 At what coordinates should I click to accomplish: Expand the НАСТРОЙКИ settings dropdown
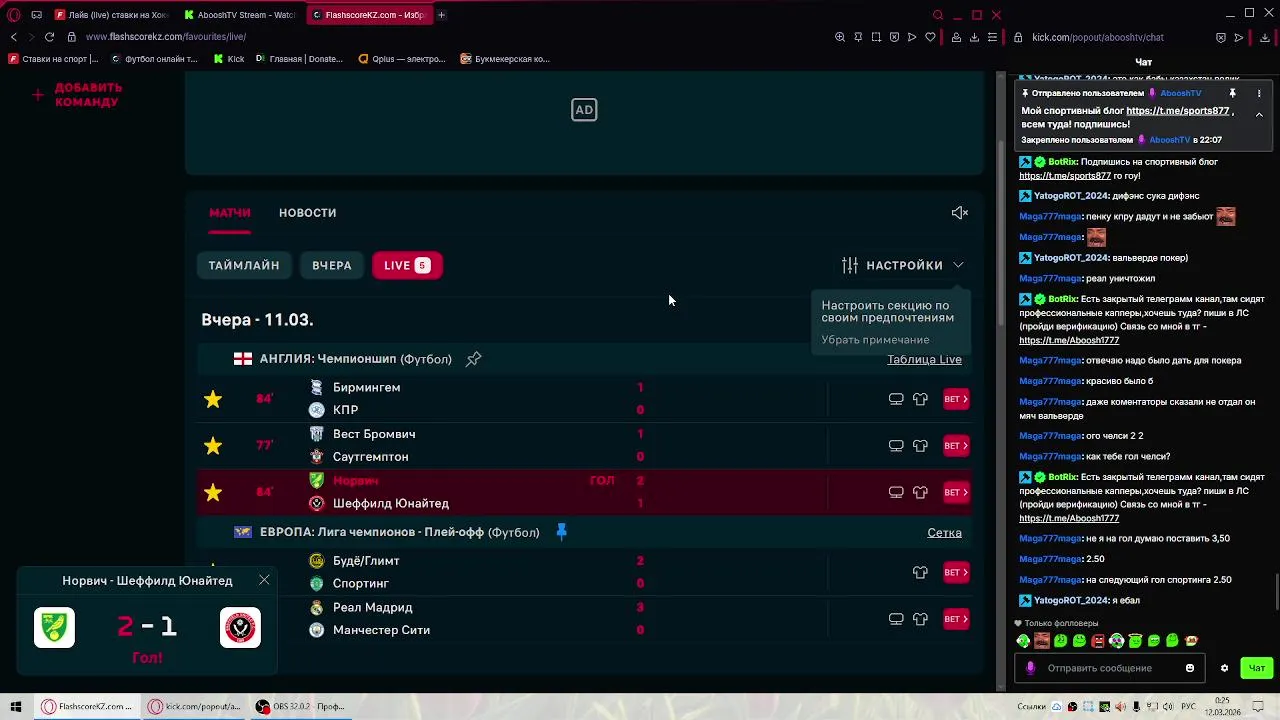pyautogui.click(x=903, y=265)
